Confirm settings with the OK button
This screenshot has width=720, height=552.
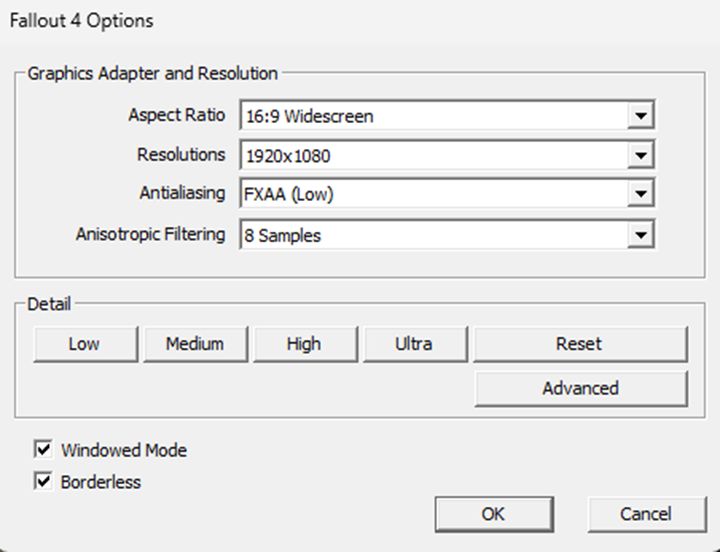click(493, 514)
